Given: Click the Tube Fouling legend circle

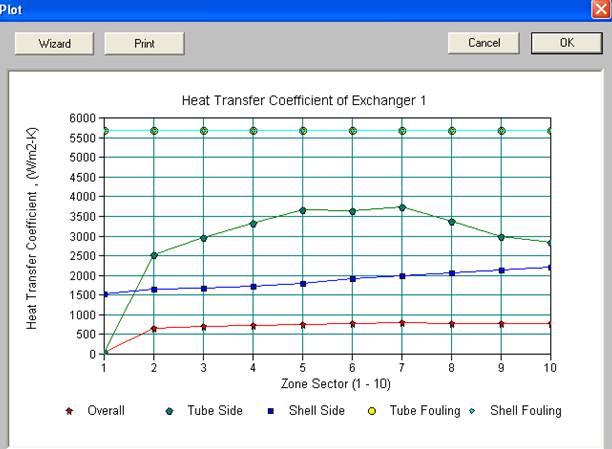Looking at the screenshot, I should 372,411.
